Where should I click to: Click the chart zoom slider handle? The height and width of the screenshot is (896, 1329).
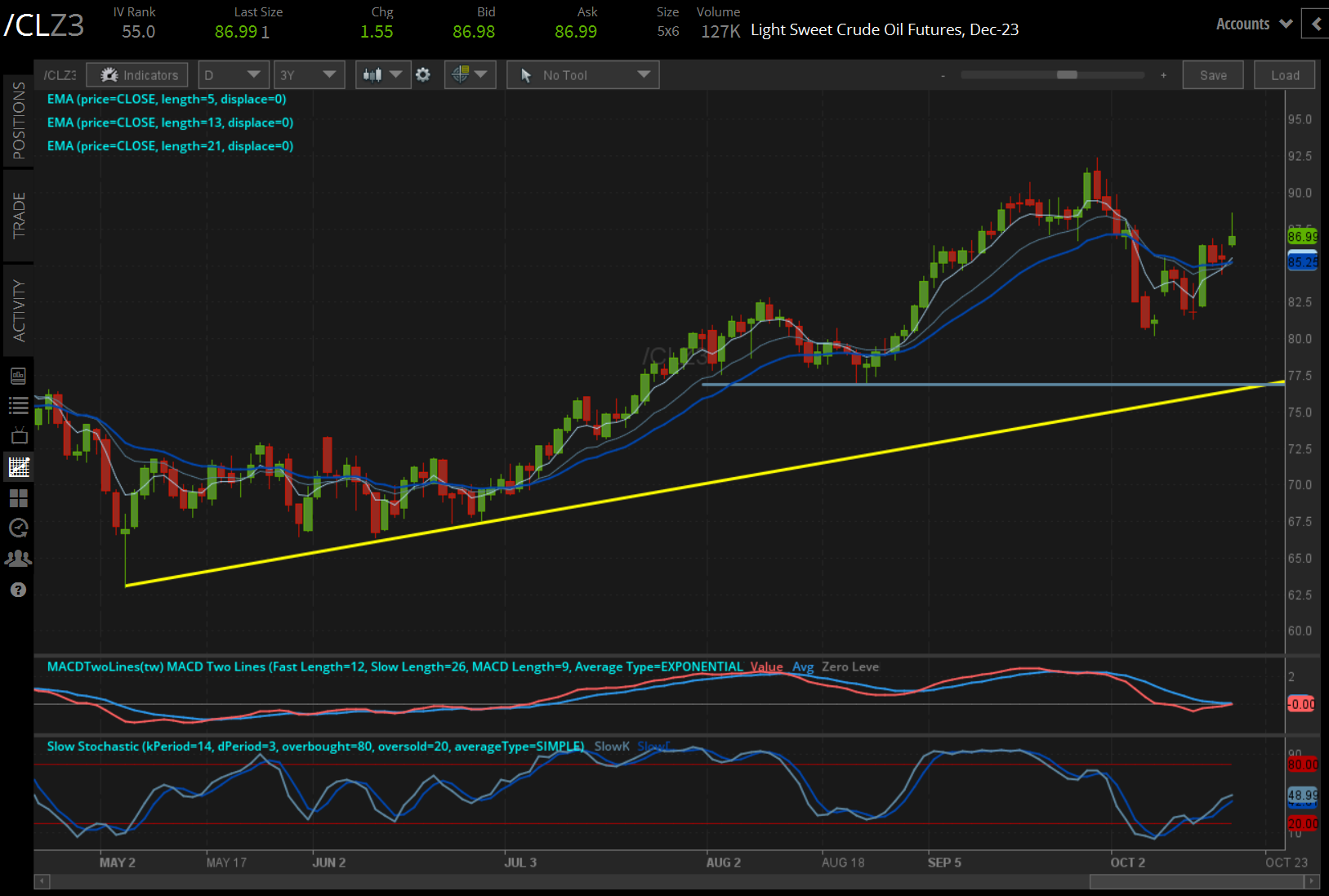1066,75
